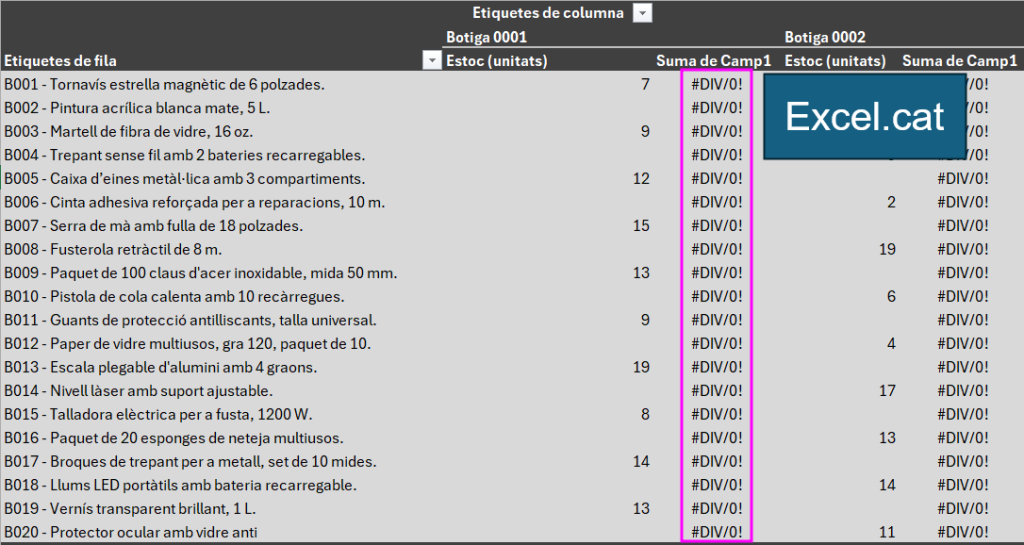Click Botiga 0002 stock value 17 in row B014
Viewport: 1024px width, 545px height.
click(x=888, y=391)
